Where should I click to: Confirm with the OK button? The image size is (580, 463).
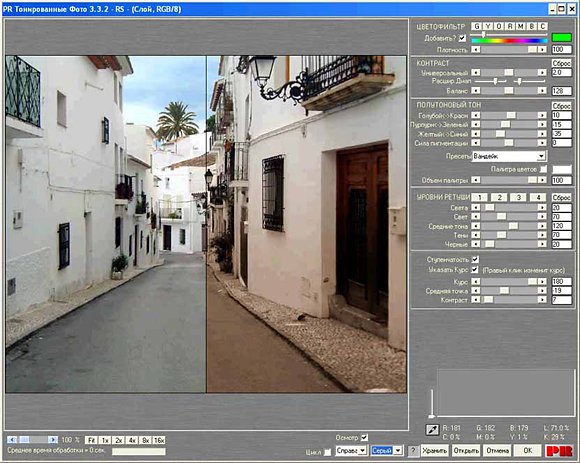[528, 451]
